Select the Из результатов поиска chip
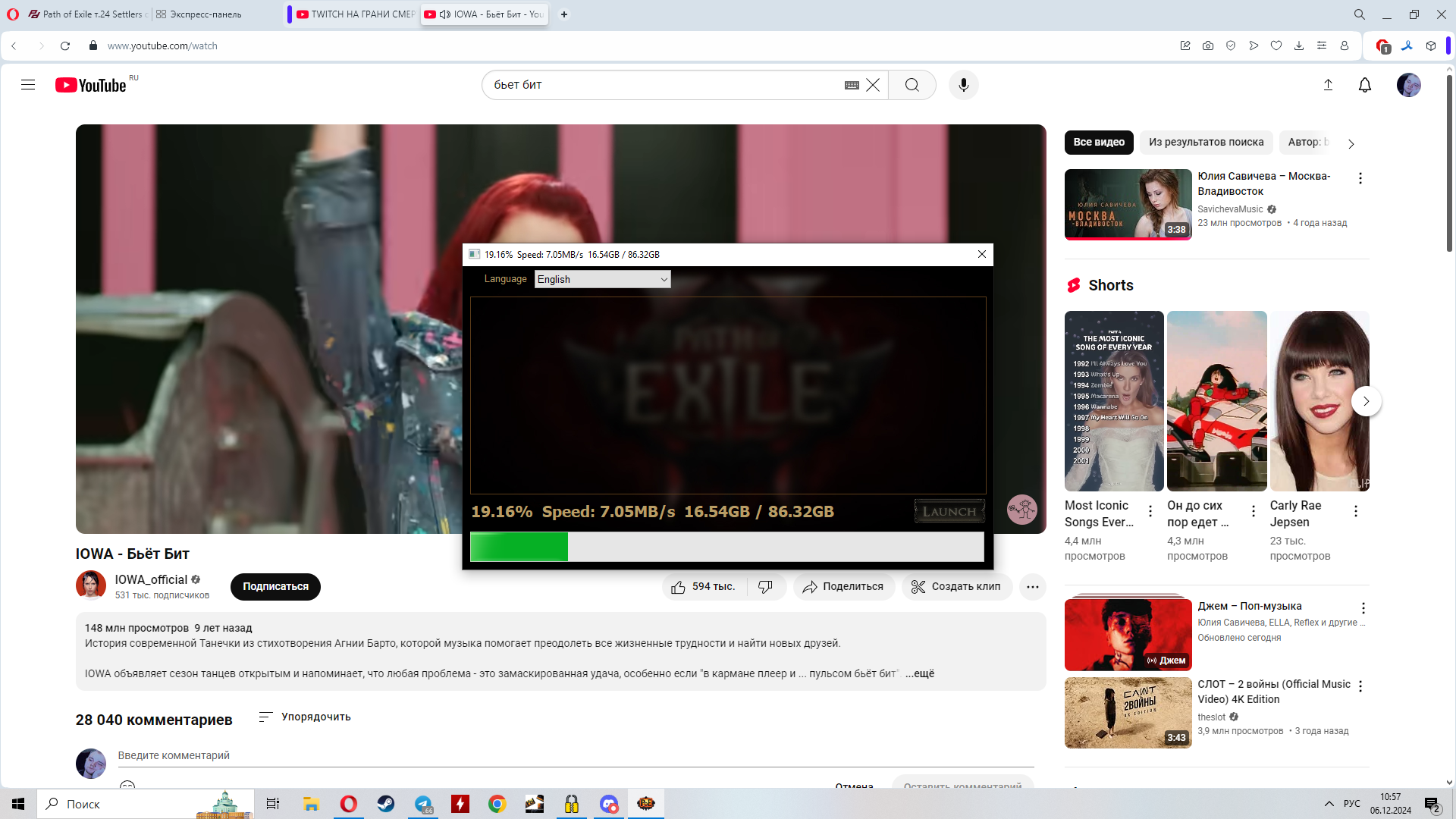This screenshot has height=819, width=1456. click(x=1206, y=142)
